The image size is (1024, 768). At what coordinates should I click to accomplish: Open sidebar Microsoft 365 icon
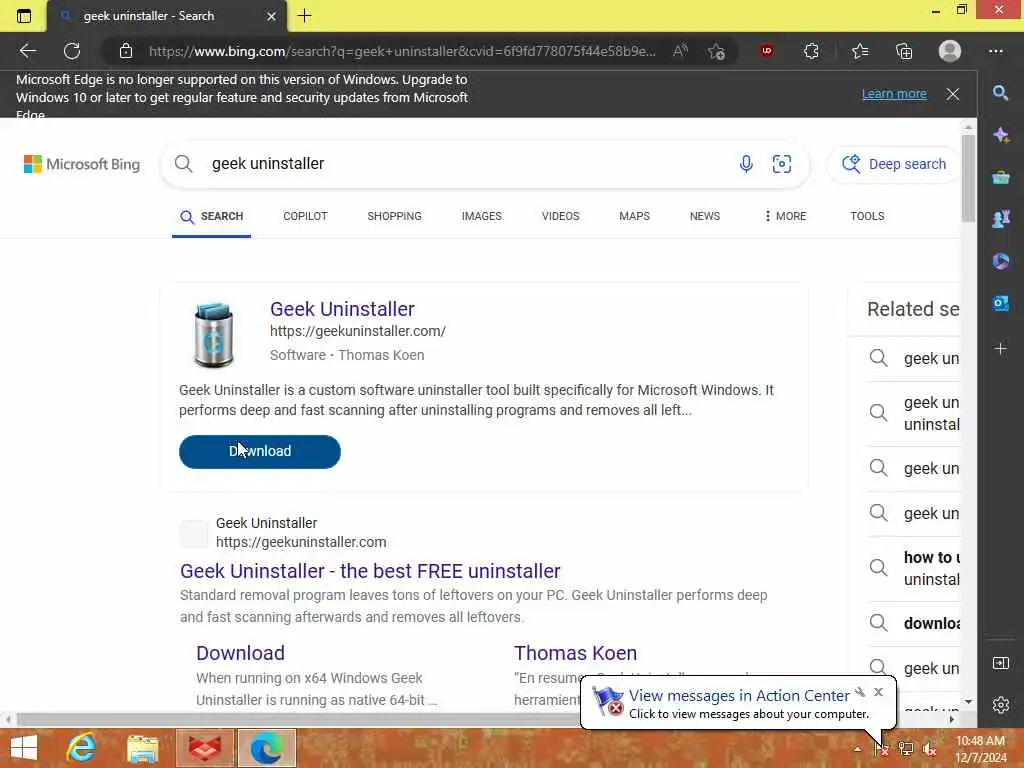pos(1000,261)
